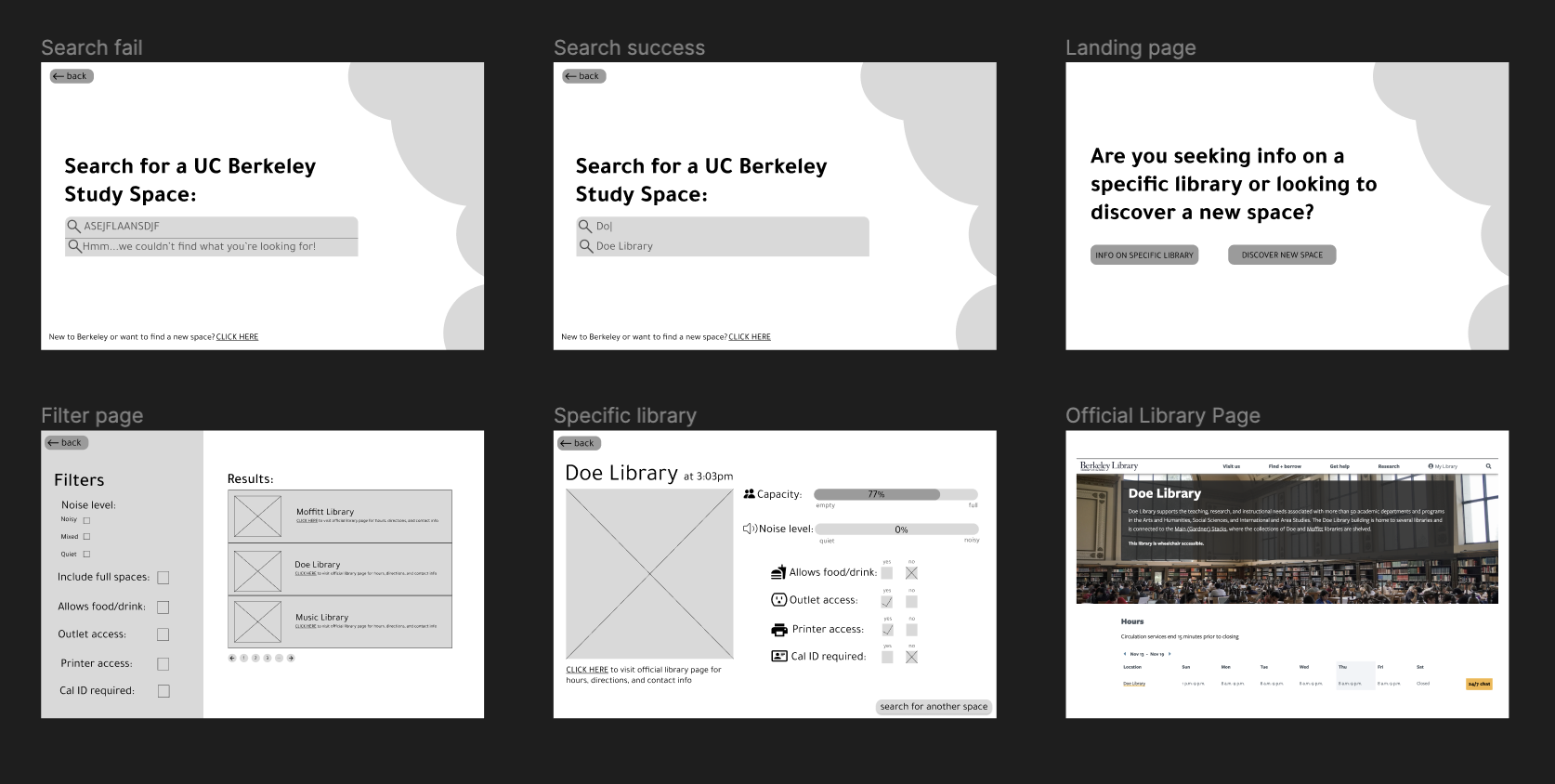
Task: Click the search icon beside the 'Do|' query
Action: pyautogui.click(x=585, y=226)
